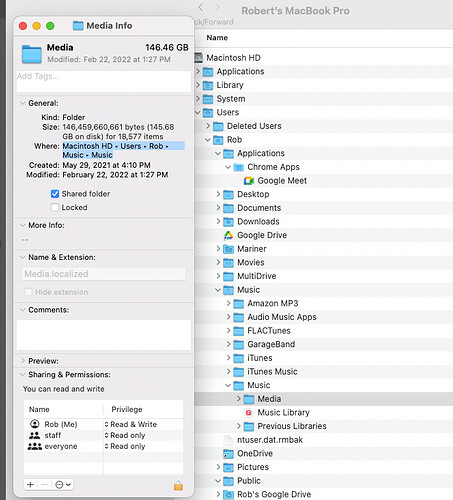453x500 pixels.
Task: Select the iTunes folder row
Action: click(x=323, y=358)
